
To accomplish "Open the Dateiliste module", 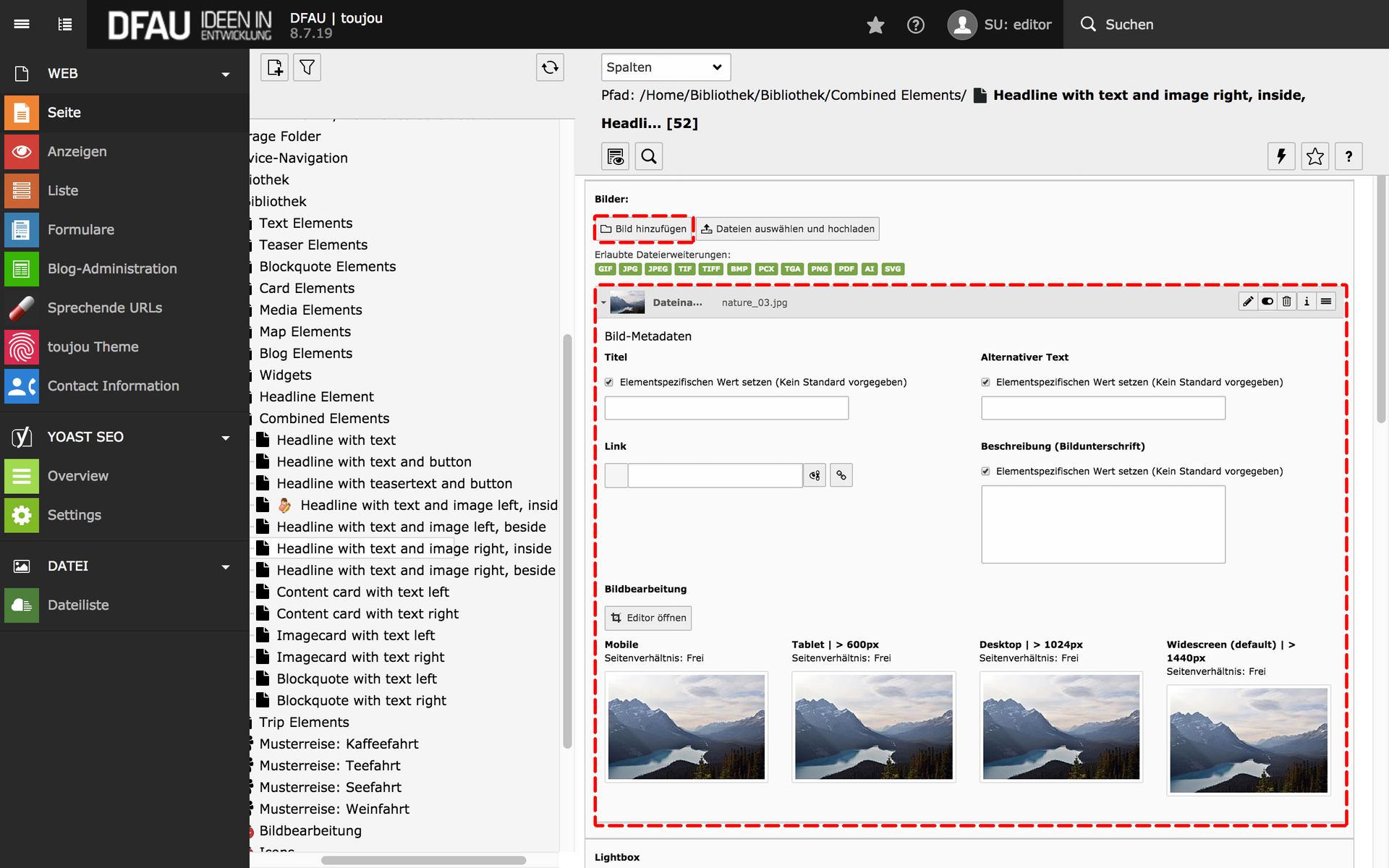I will coord(78,605).
